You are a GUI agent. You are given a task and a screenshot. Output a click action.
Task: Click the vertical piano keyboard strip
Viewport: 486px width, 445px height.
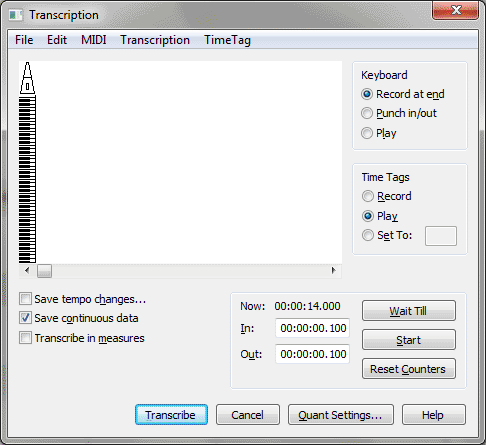click(x=27, y=179)
